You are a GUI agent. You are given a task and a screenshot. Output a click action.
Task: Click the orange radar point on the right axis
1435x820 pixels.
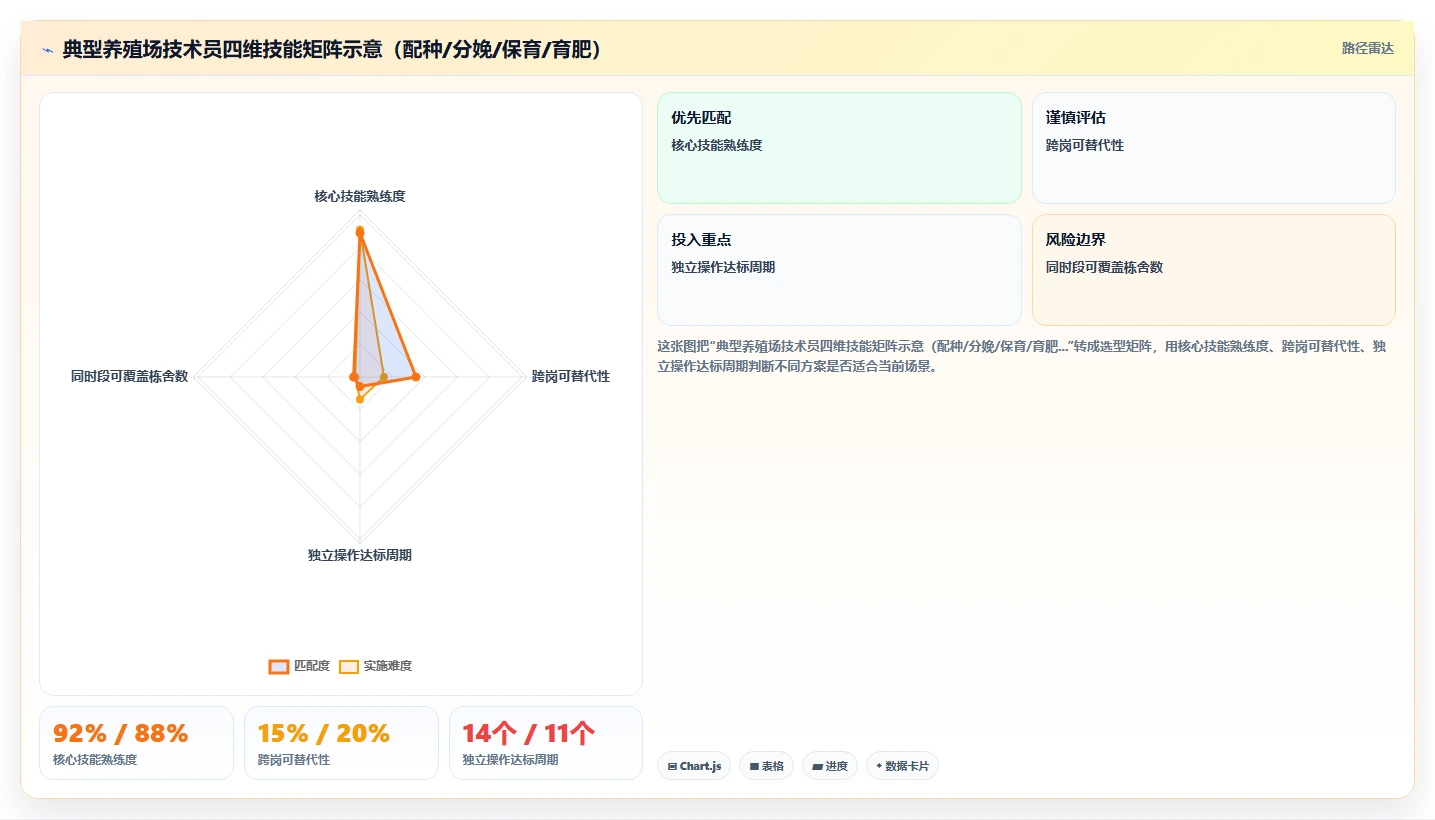point(417,377)
